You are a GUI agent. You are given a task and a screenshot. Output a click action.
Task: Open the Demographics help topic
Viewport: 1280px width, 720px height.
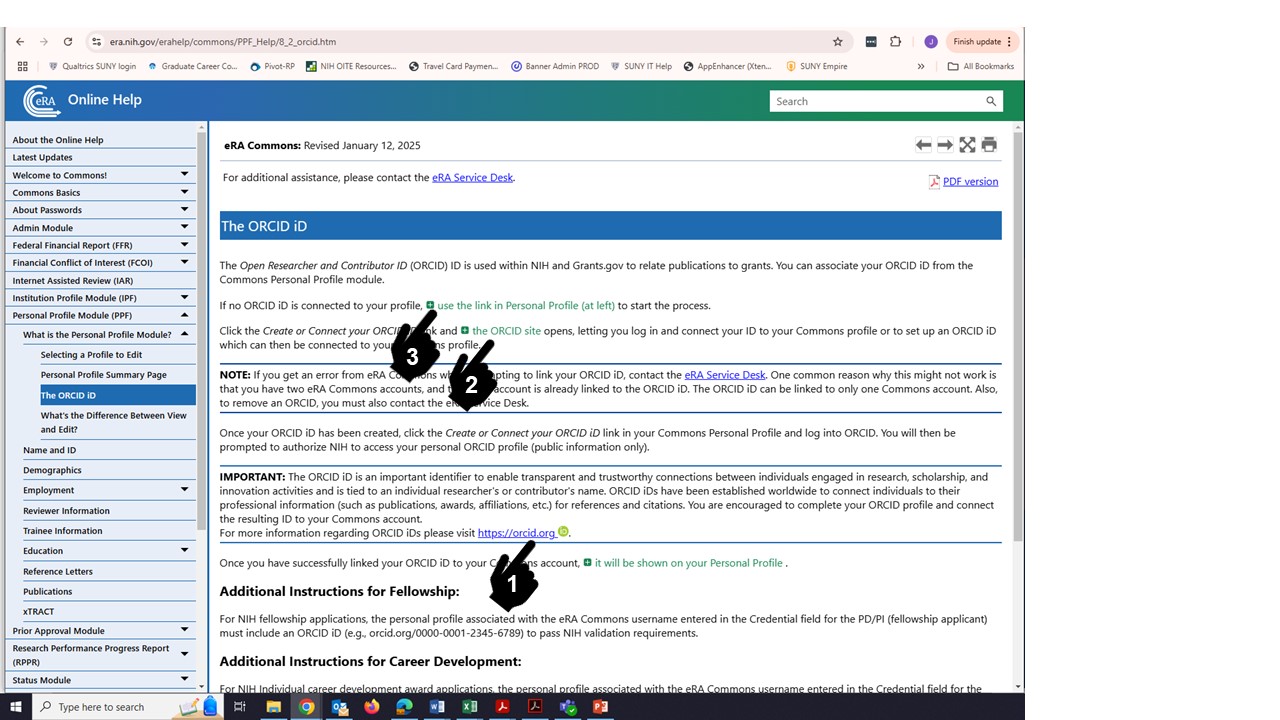pyautogui.click(x=52, y=470)
